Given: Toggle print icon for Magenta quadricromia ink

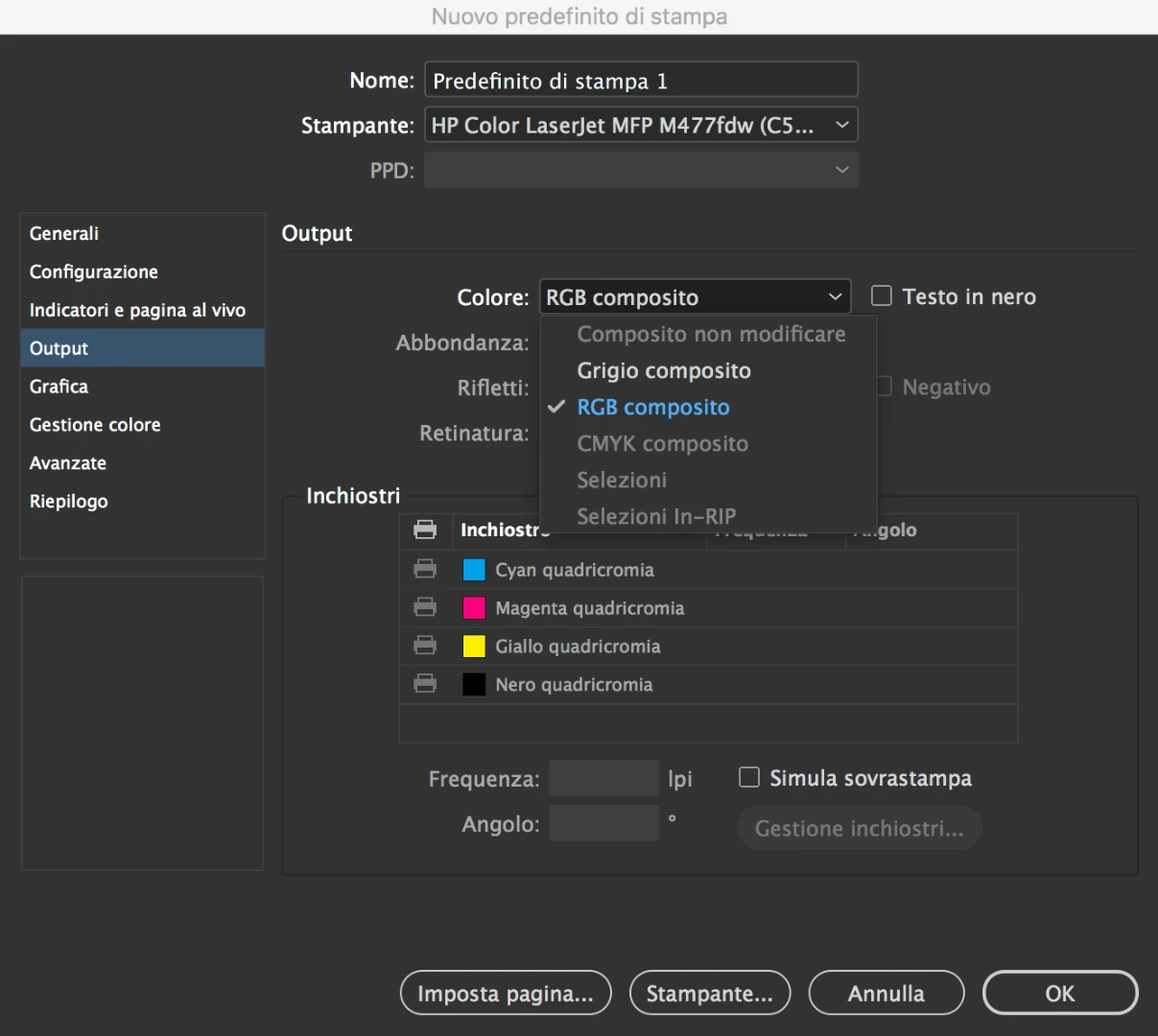Looking at the screenshot, I should (x=425, y=607).
